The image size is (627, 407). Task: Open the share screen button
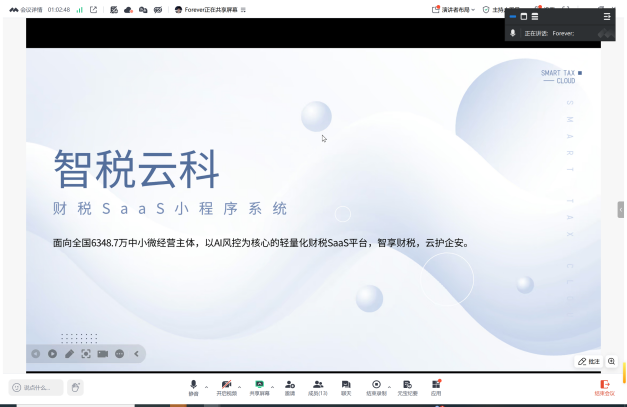coord(260,387)
